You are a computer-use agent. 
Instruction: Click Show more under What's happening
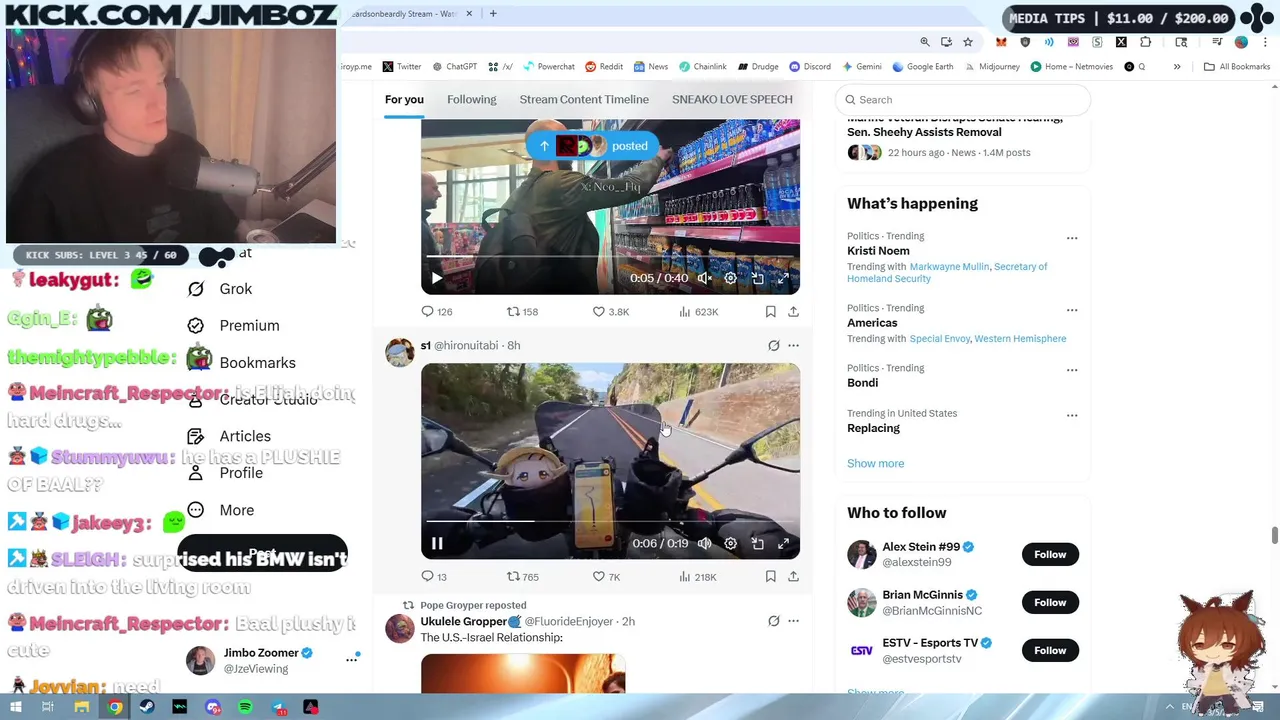coord(875,464)
